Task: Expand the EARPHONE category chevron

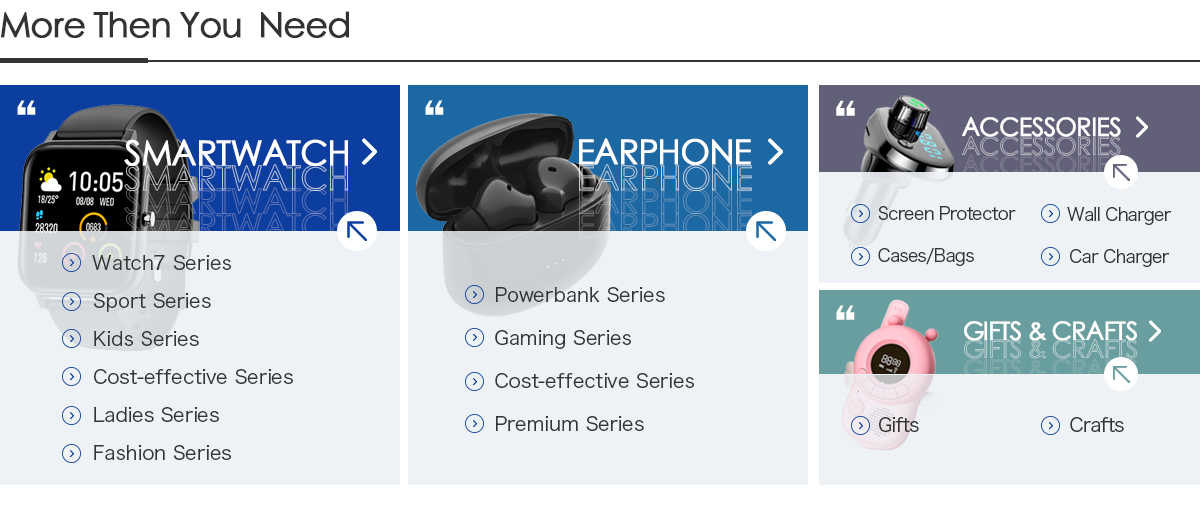Action: click(775, 152)
